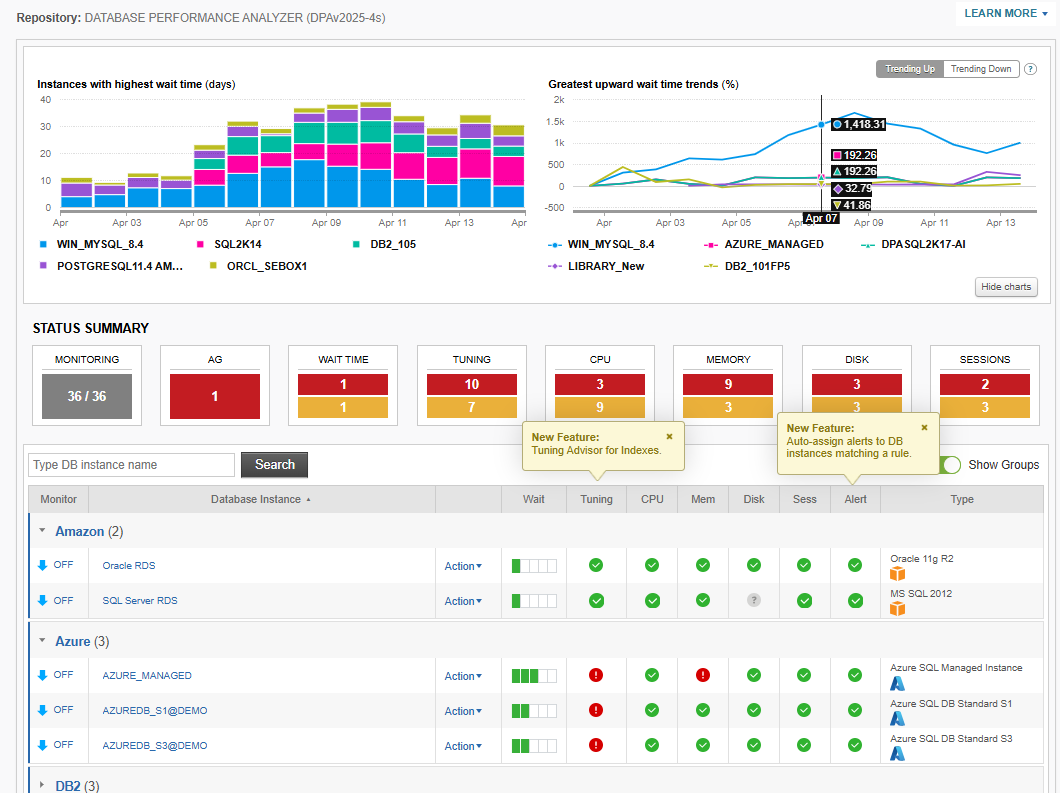Click the Type column header
This screenshot has height=793, width=1060.
click(962, 500)
